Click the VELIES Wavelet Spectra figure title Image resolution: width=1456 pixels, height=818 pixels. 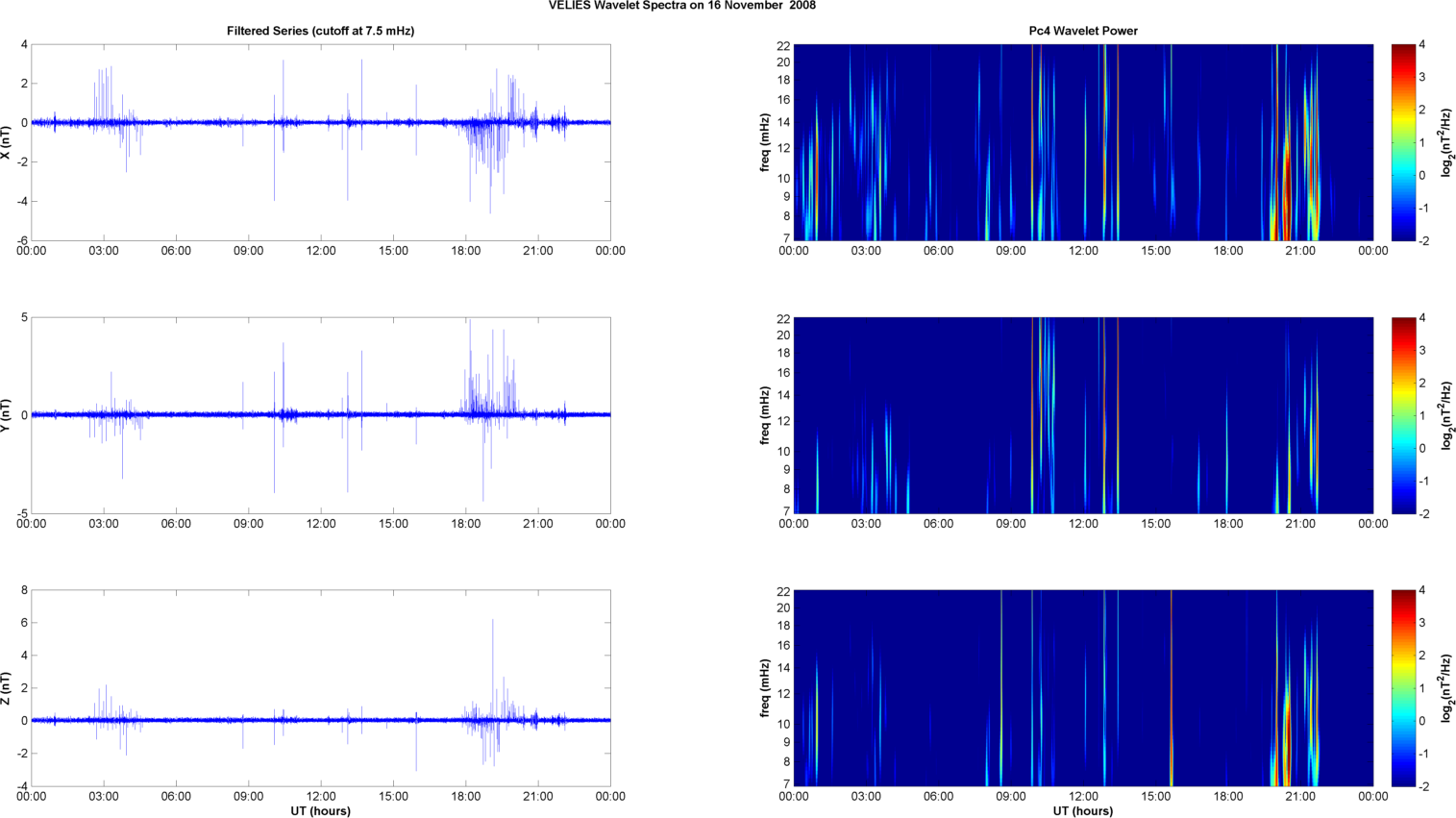point(682,6)
